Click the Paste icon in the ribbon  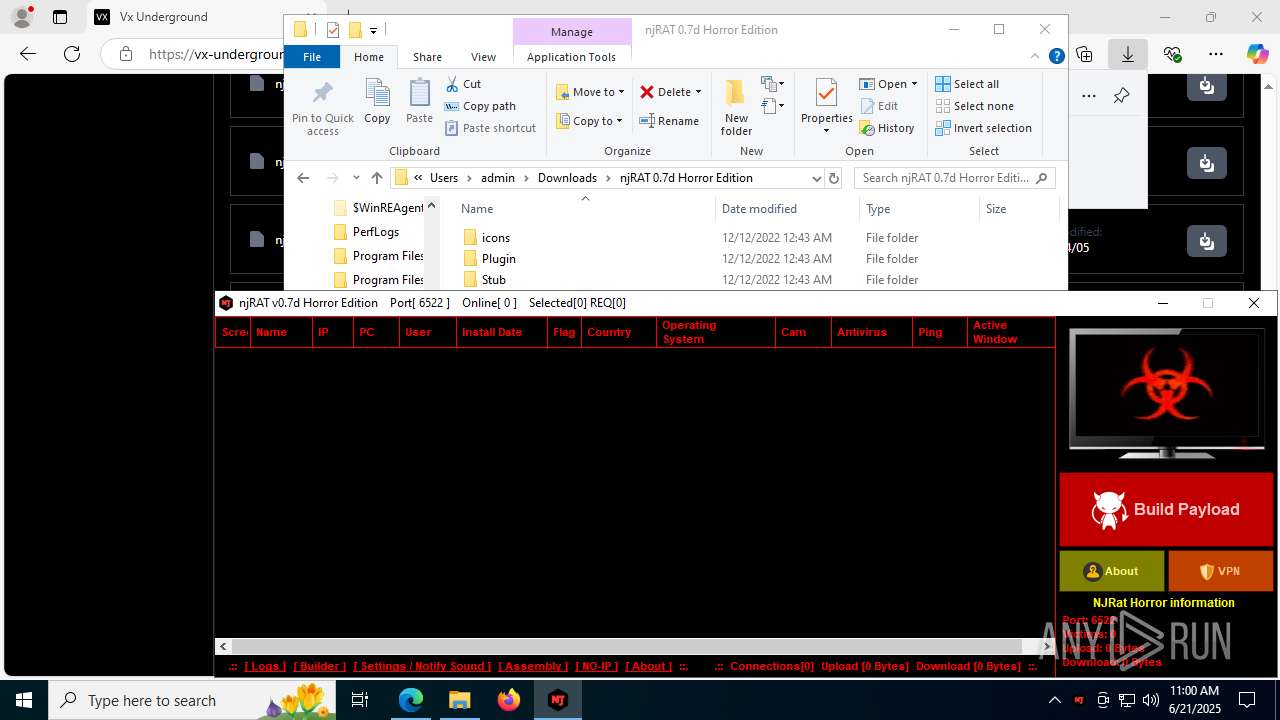pos(419,102)
